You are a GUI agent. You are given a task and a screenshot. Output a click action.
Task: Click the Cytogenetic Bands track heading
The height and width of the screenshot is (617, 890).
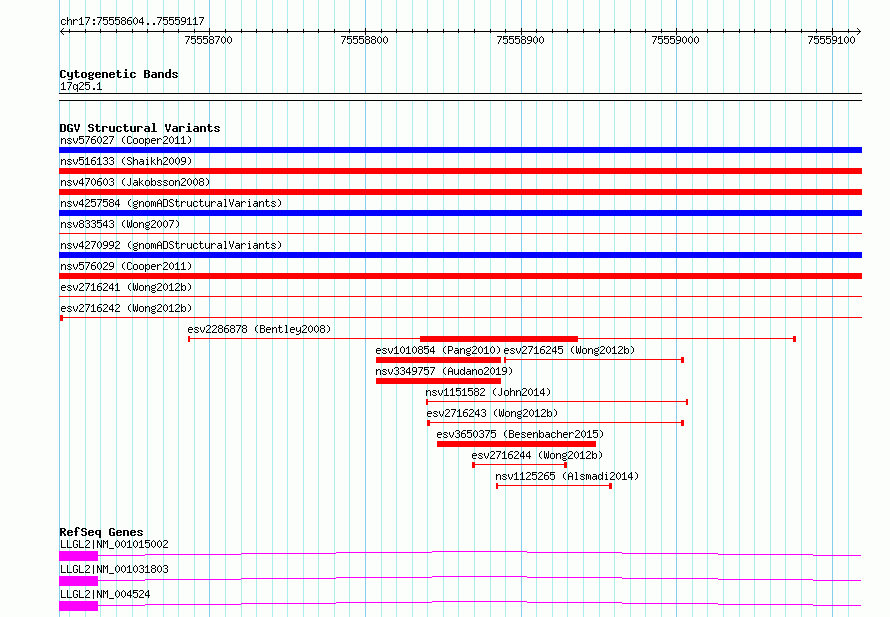119,74
